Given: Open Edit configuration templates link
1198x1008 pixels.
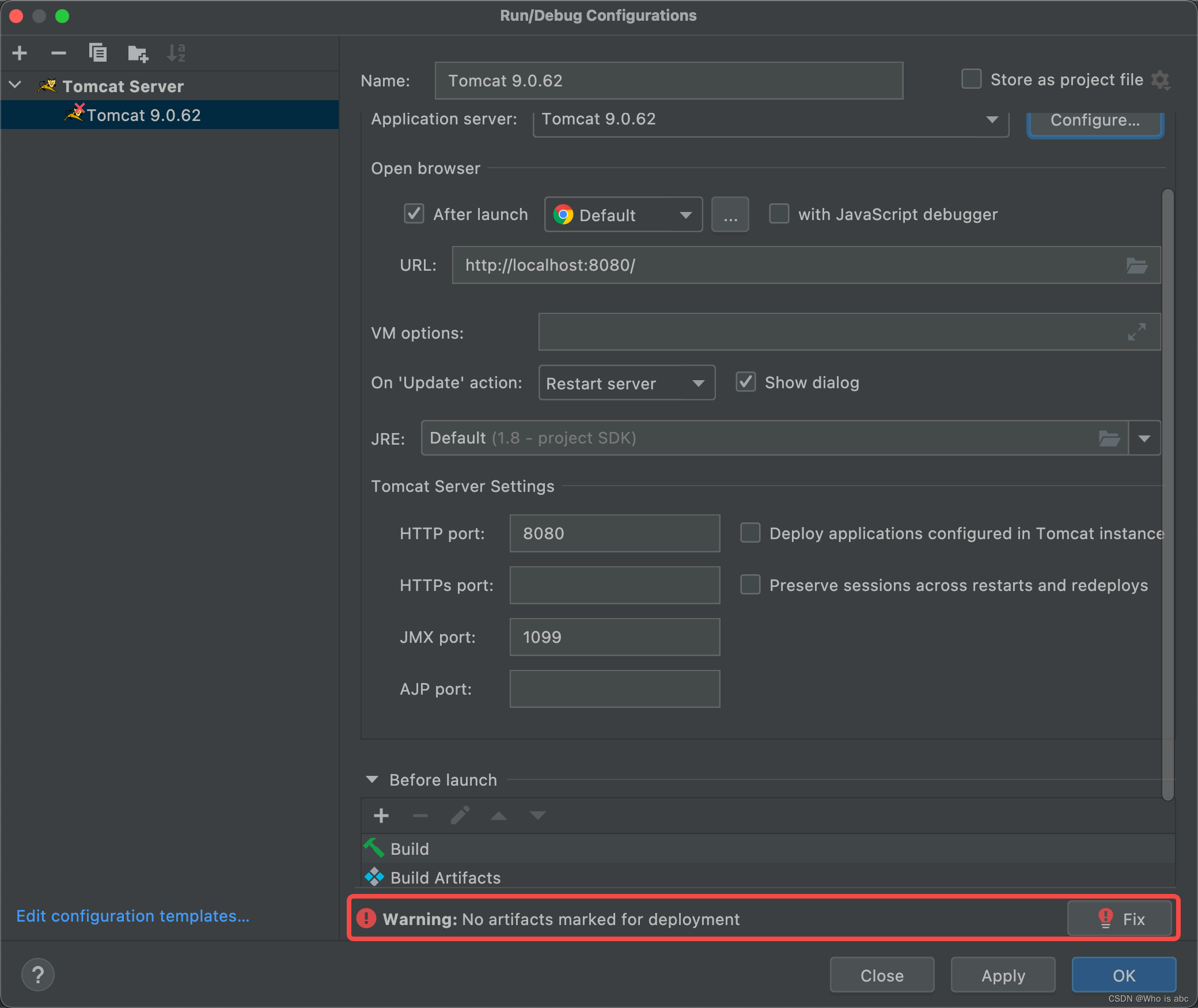Looking at the screenshot, I should (133, 916).
